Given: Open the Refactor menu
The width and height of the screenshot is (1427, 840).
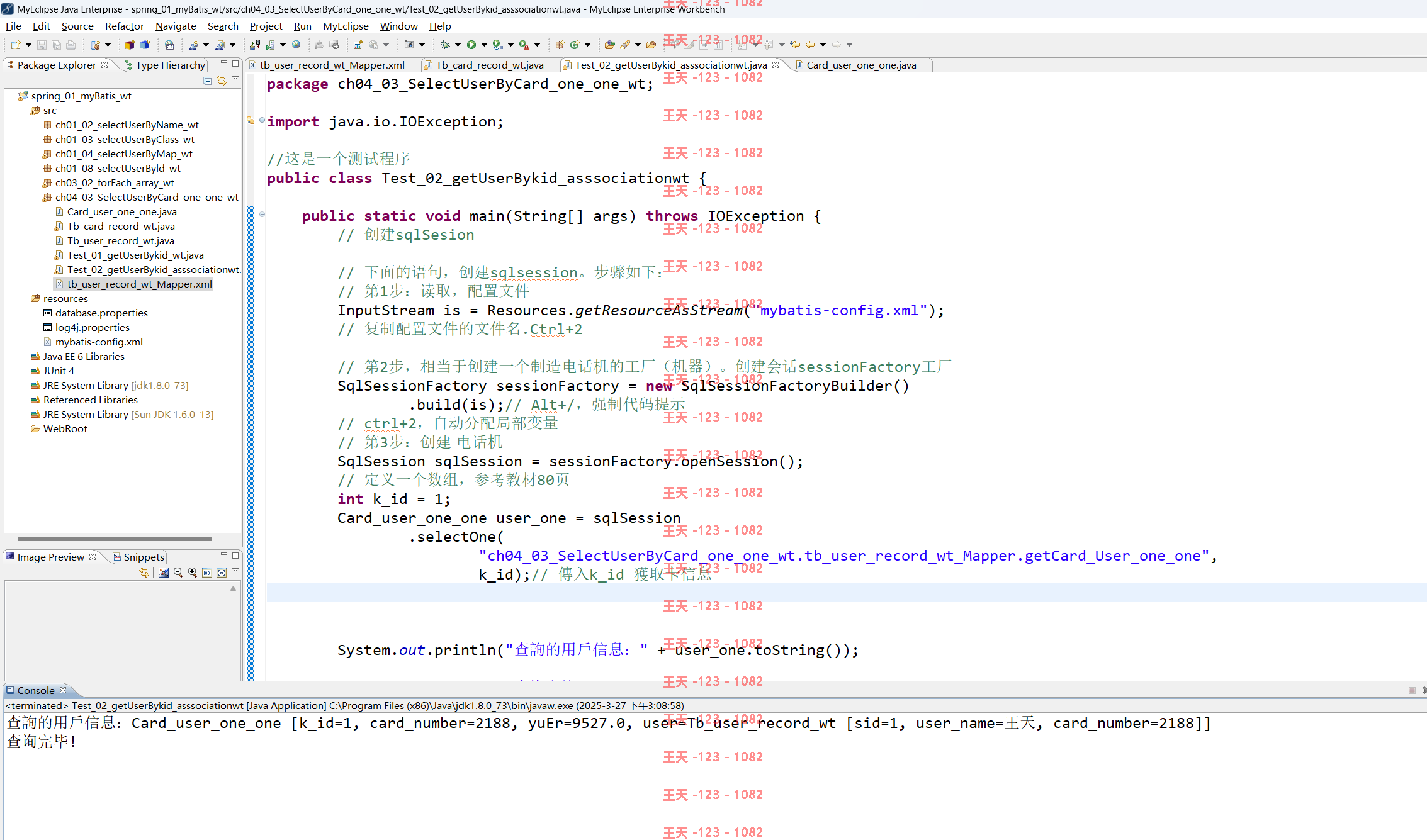Looking at the screenshot, I should [125, 26].
